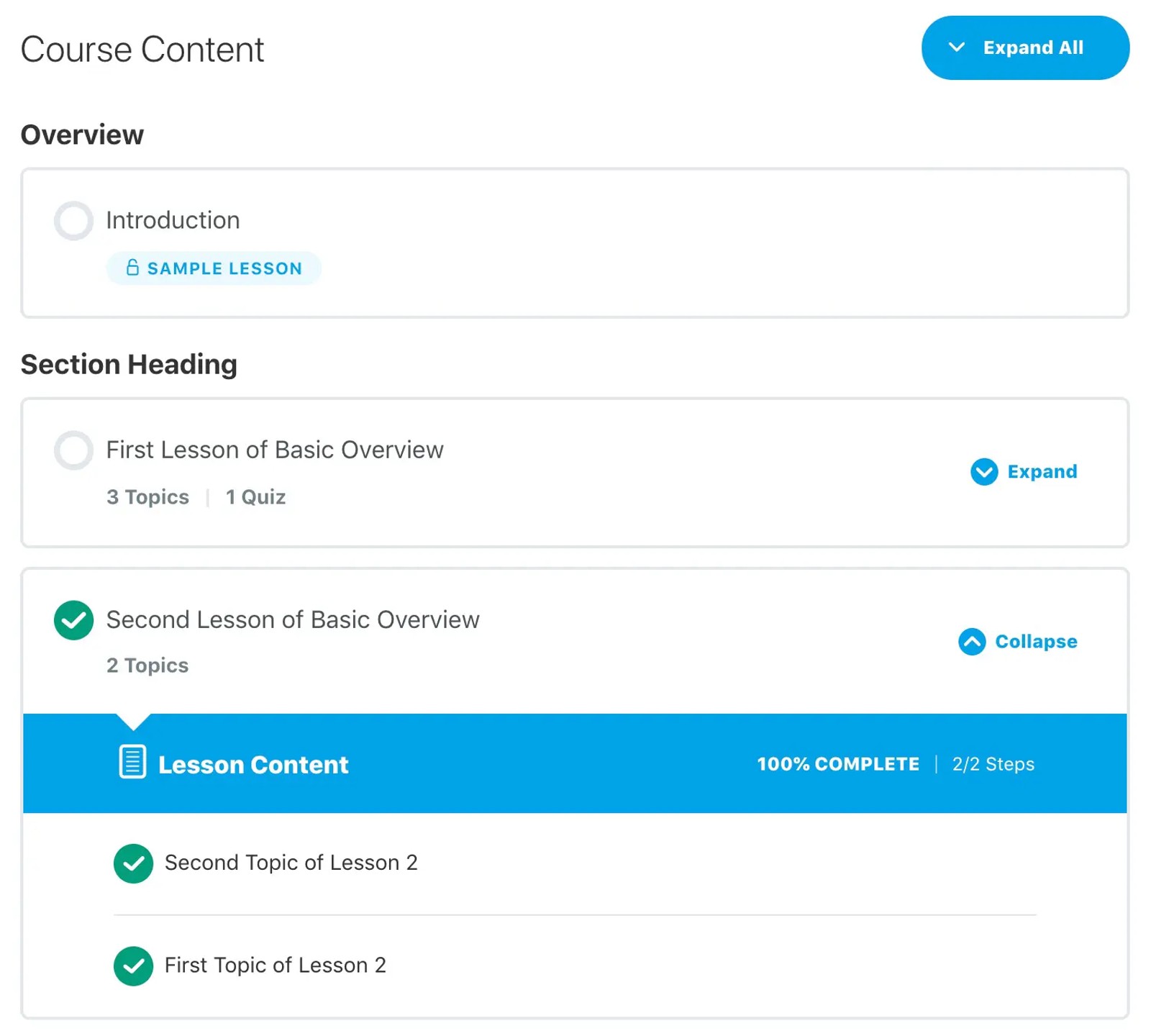This screenshot has height=1036, width=1151.
Task: Open Second Topic of Lesson 2
Action: 291,863
